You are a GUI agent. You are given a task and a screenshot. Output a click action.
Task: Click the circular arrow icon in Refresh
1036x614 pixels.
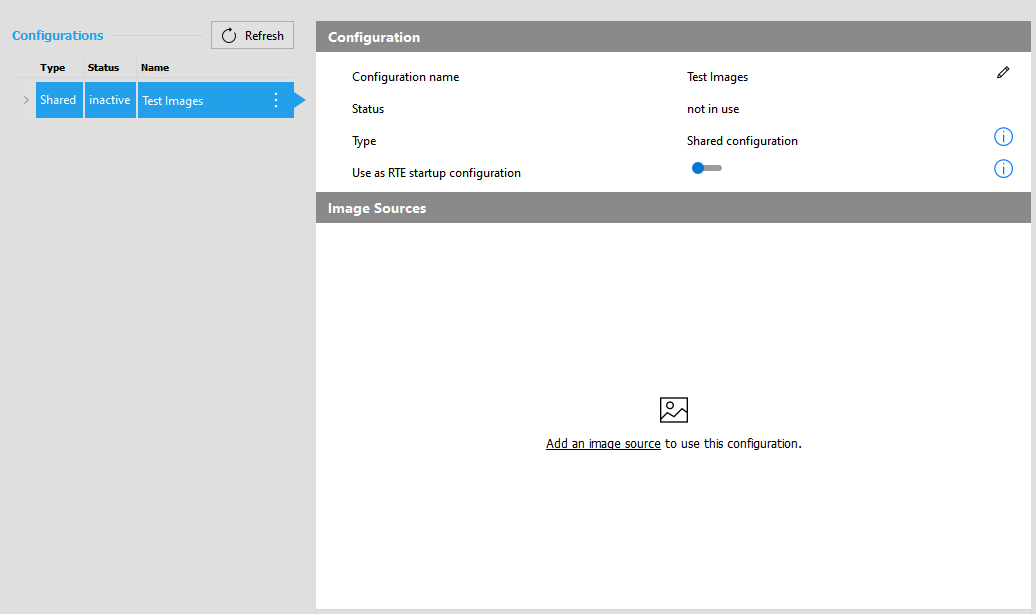(229, 36)
